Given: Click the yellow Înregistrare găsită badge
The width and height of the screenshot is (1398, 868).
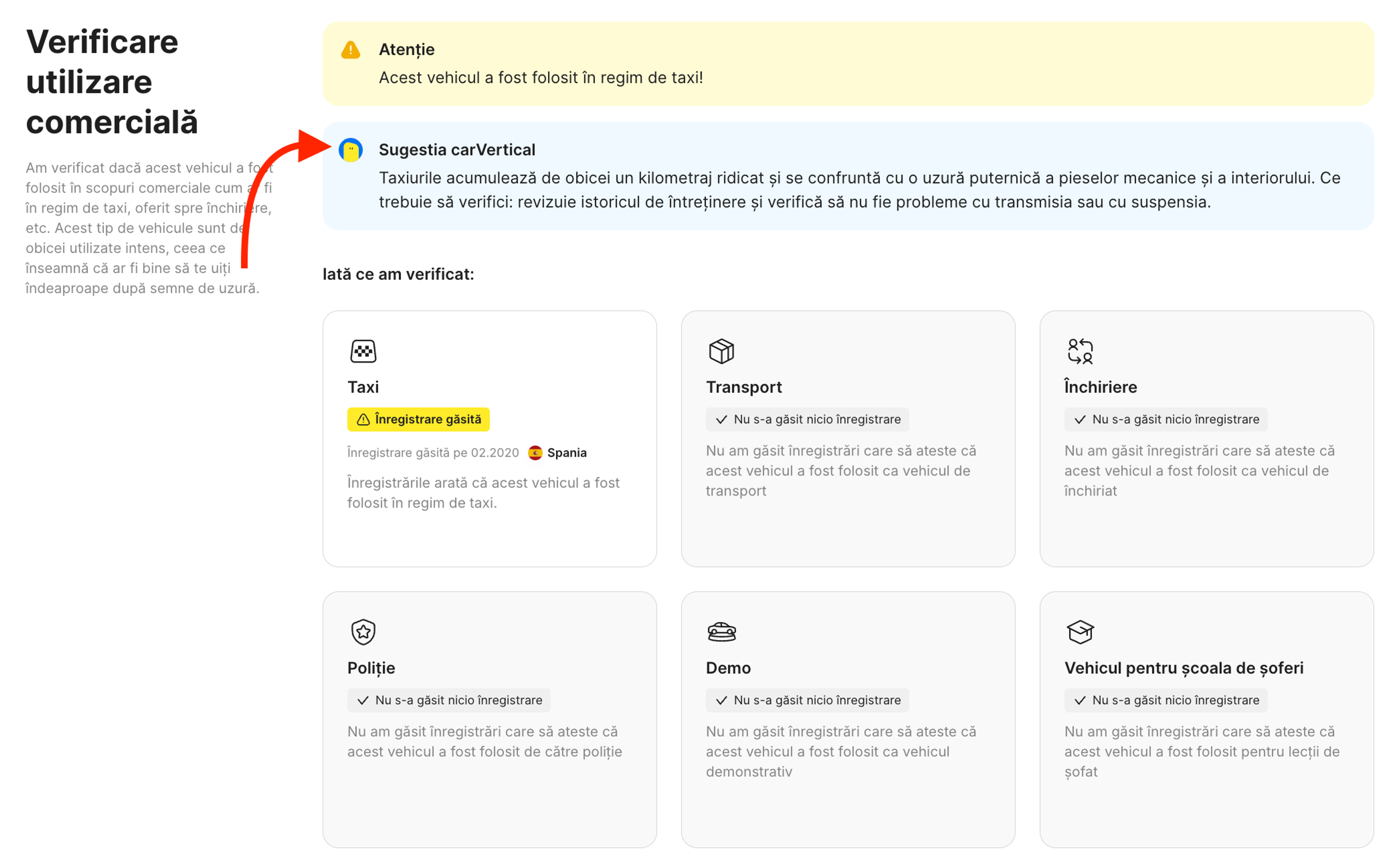Looking at the screenshot, I should 418,420.
